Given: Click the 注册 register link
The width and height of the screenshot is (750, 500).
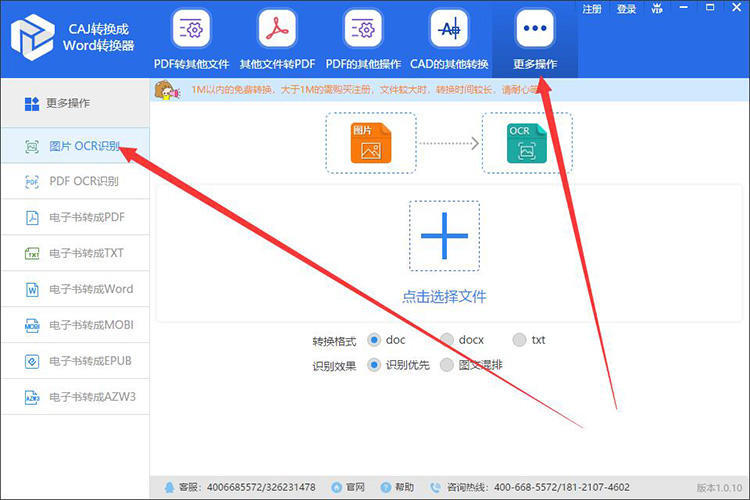Looking at the screenshot, I should pyautogui.click(x=592, y=9).
